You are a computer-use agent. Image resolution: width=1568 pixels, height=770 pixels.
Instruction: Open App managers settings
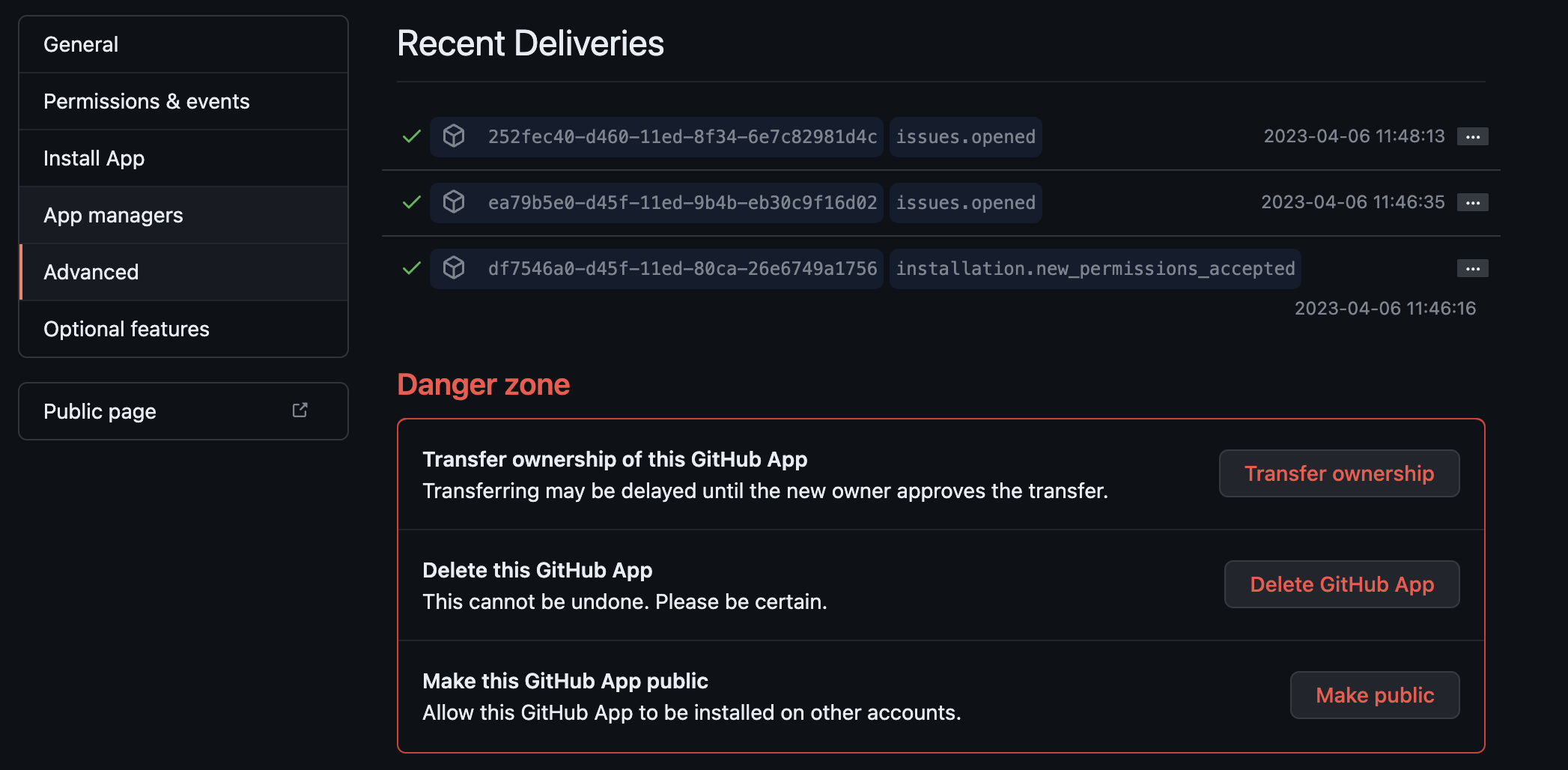(183, 215)
